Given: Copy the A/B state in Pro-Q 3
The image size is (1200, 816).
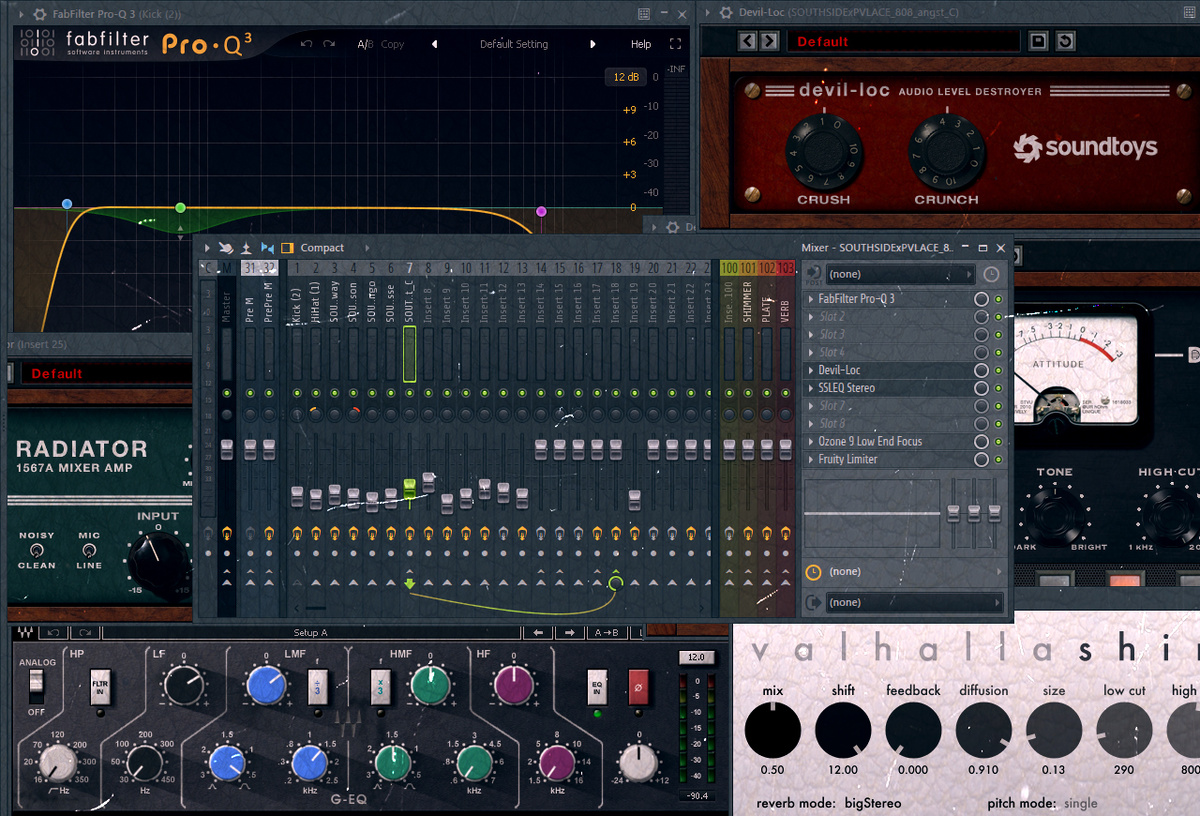Looking at the screenshot, I should [x=393, y=44].
